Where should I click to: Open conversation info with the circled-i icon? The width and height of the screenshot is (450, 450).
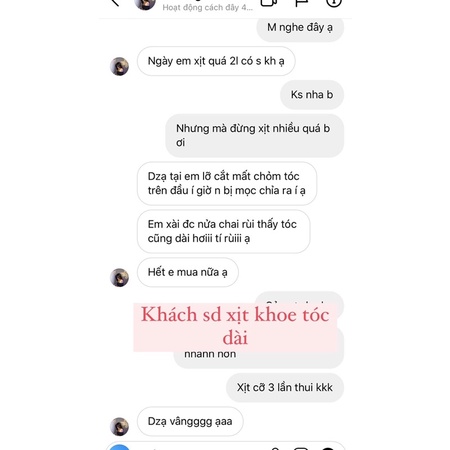[x=333, y=3]
